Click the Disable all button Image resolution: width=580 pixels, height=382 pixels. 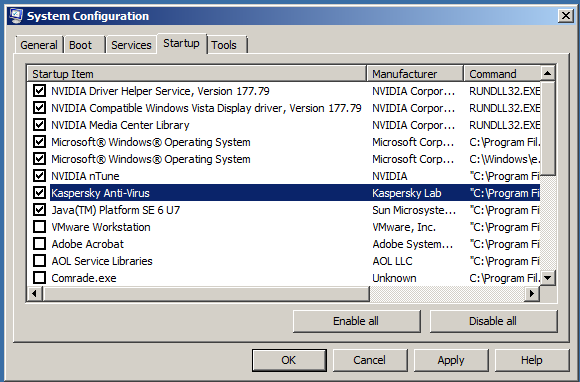tap(493, 321)
